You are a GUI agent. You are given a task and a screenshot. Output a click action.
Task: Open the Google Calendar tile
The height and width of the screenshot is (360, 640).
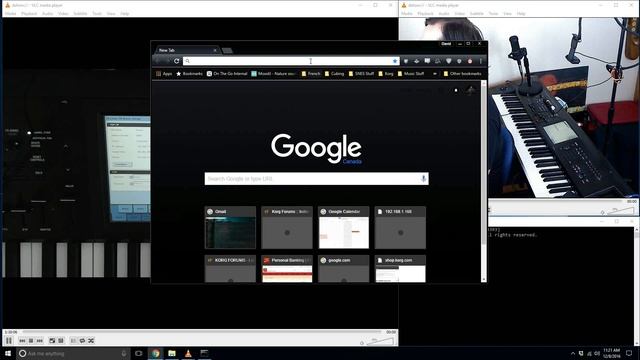tap(344, 227)
